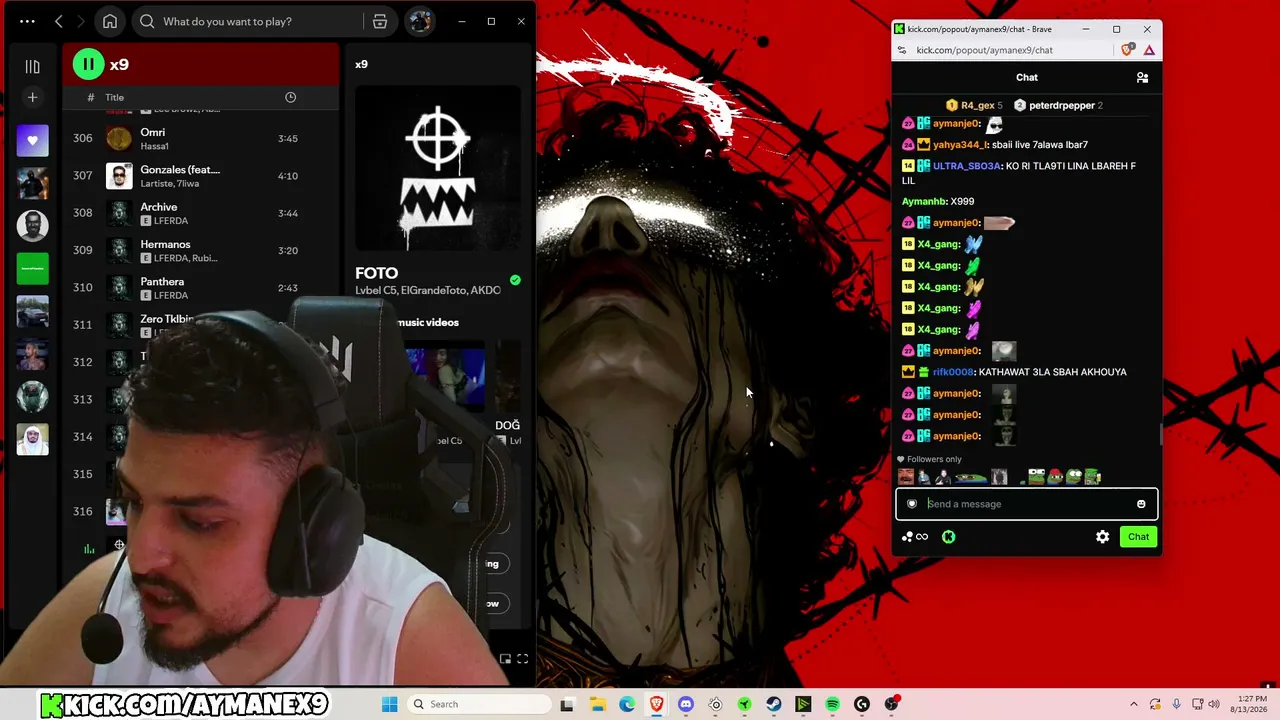
Task: Select track 308 Archive
Action: pos(200,213)
